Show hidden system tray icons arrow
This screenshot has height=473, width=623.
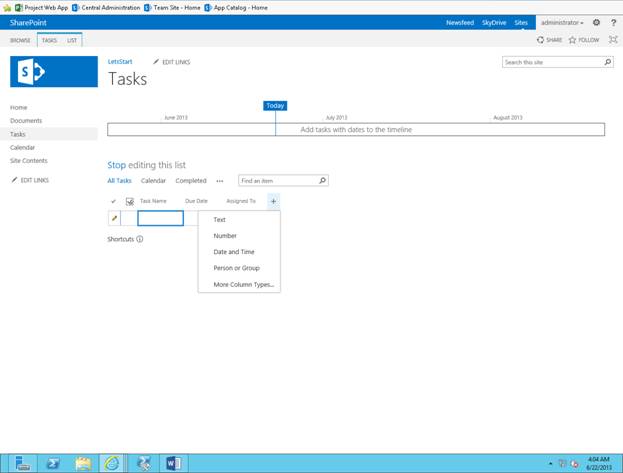tap(550, 463)
